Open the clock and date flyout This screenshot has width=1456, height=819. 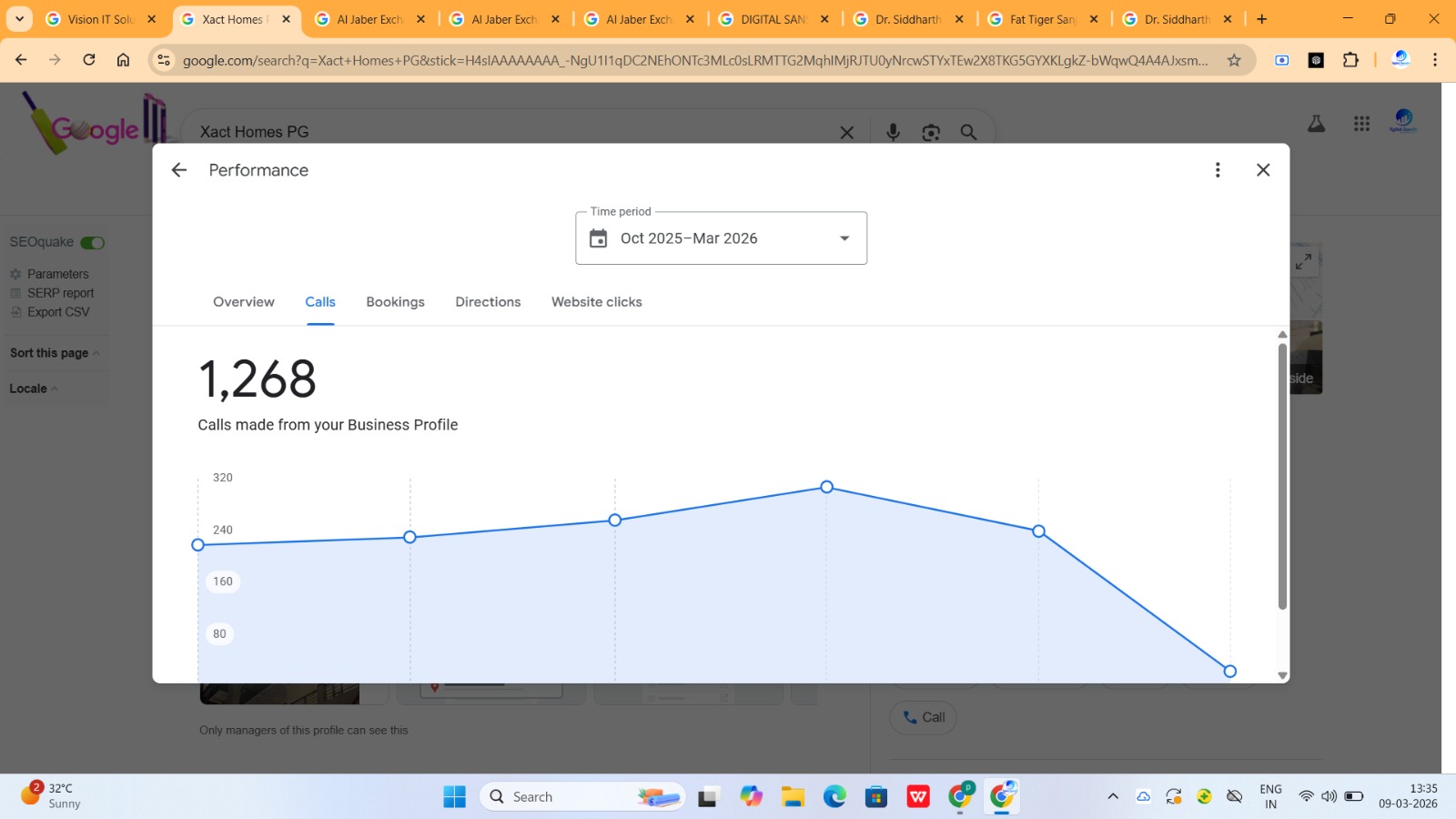pyautogui.click(x=1408, y=796)
